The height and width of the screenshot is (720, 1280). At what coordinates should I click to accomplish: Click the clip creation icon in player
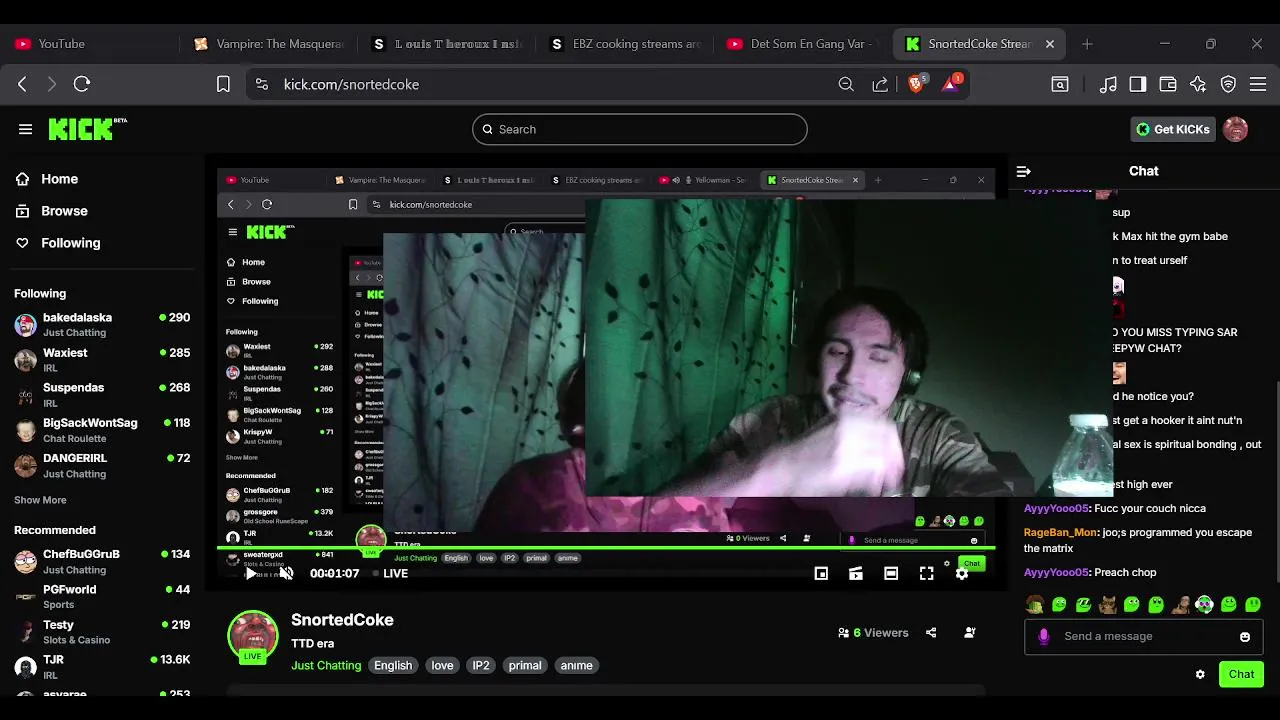(856, 573)
